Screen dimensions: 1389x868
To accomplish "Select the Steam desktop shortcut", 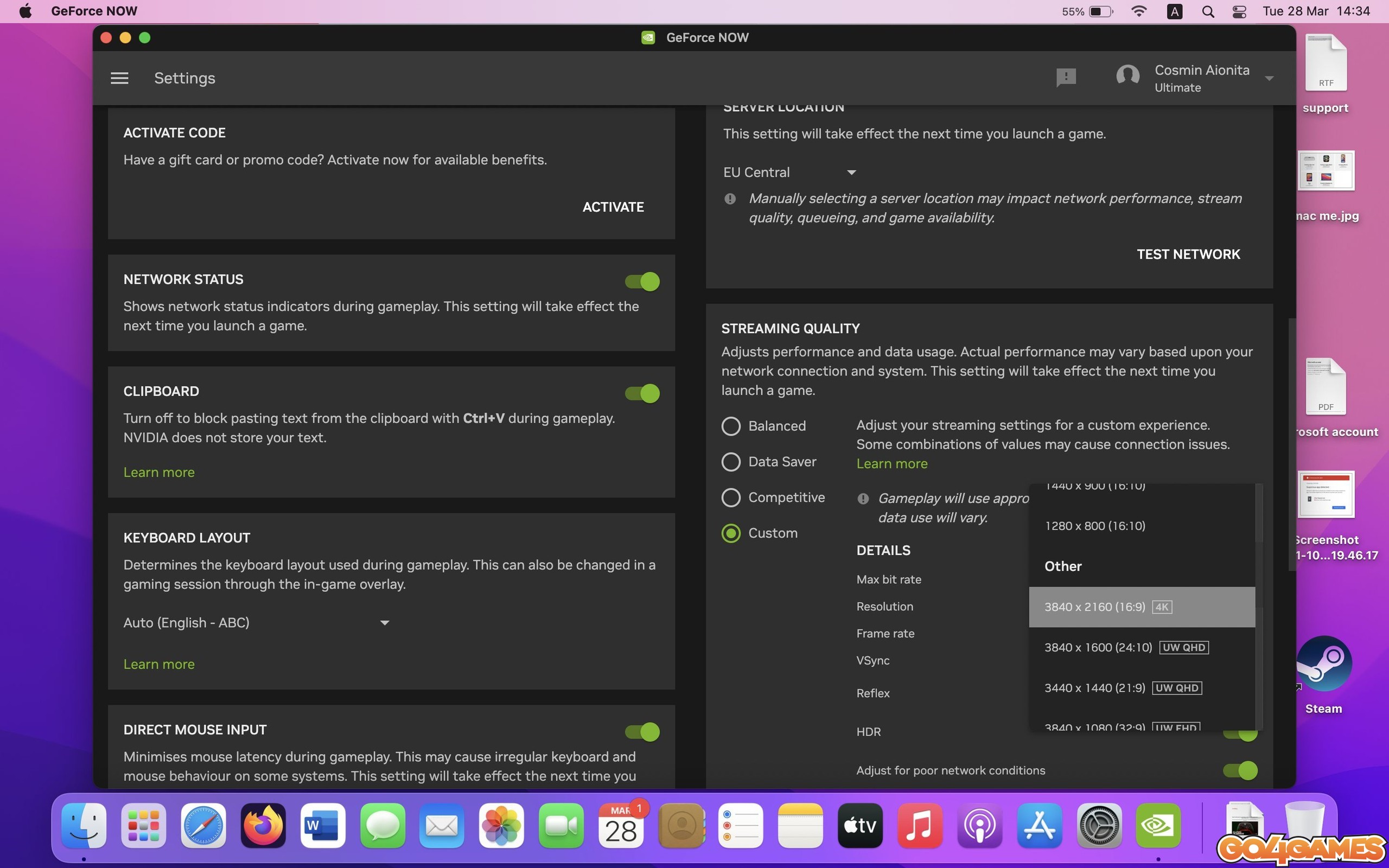I will click(x=1323, y=674).
